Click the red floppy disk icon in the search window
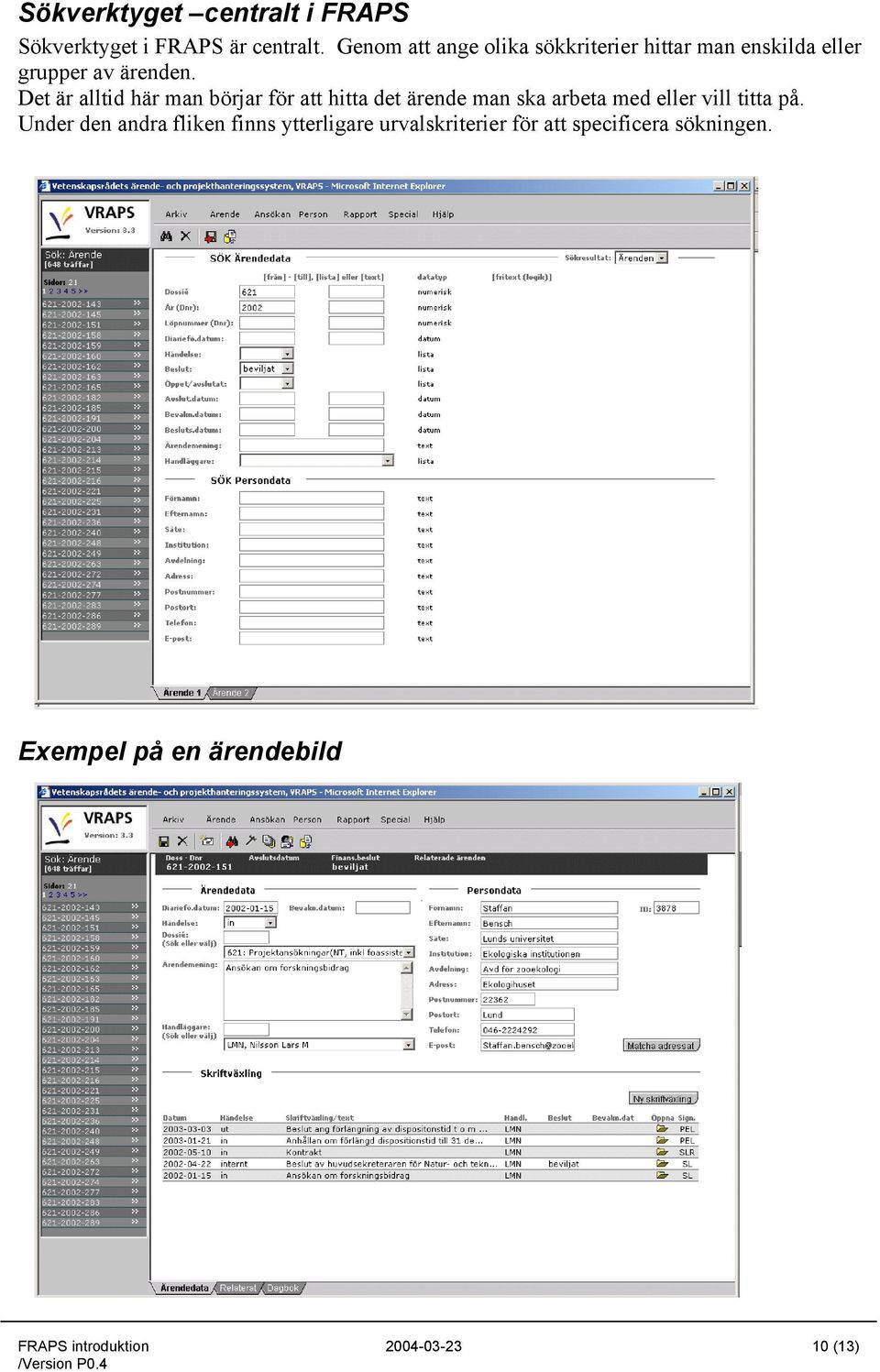Viewport: 880px width, 1372px height. coord(210,236)
